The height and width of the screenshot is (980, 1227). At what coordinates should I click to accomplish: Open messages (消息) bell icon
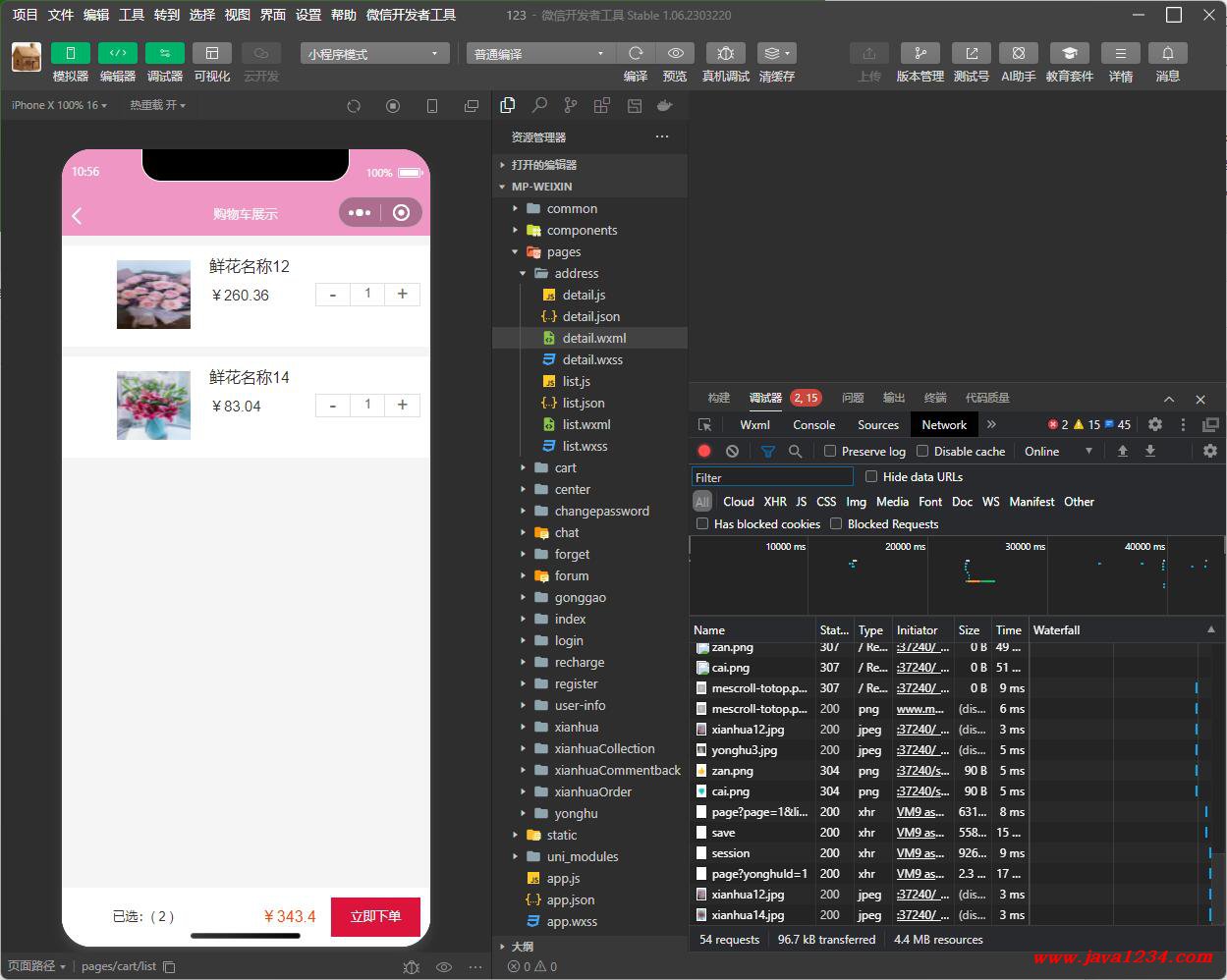click(1168, 53)
